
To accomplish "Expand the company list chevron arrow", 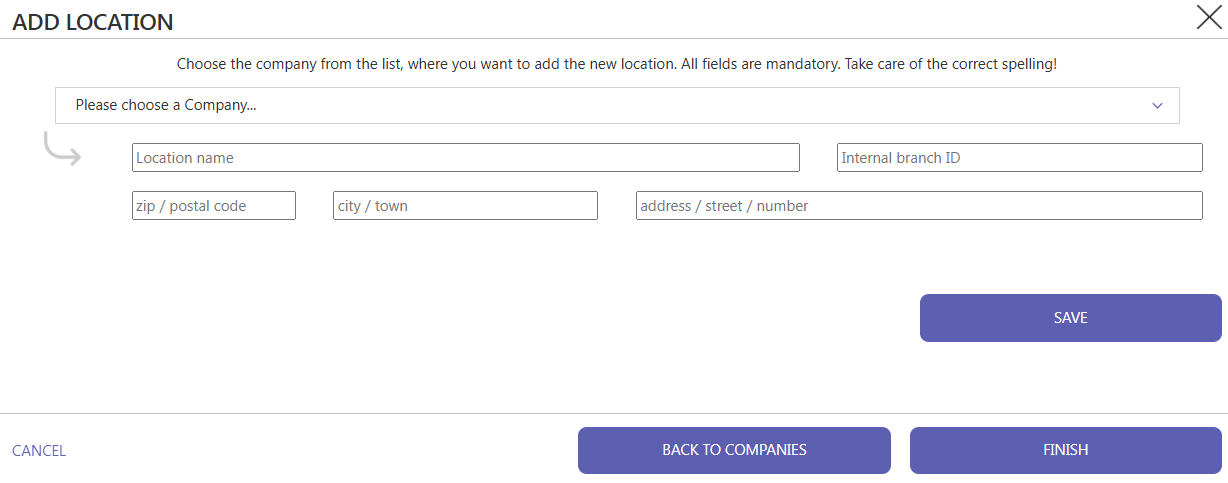I will point(1158,105).
